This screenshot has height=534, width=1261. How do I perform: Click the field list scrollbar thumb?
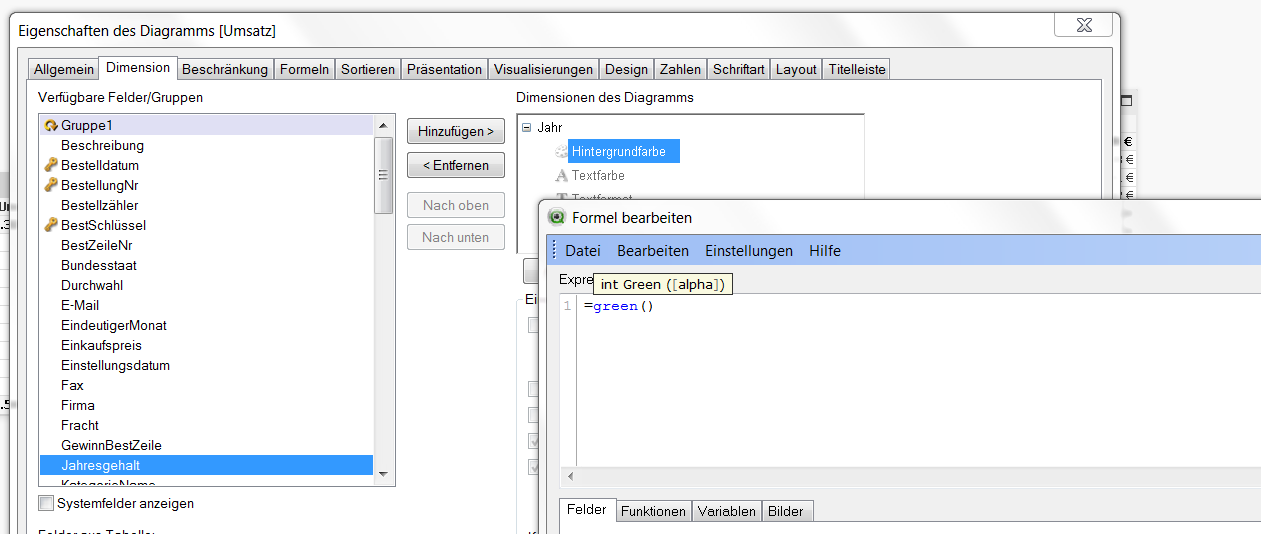click(x=383, y=174)
